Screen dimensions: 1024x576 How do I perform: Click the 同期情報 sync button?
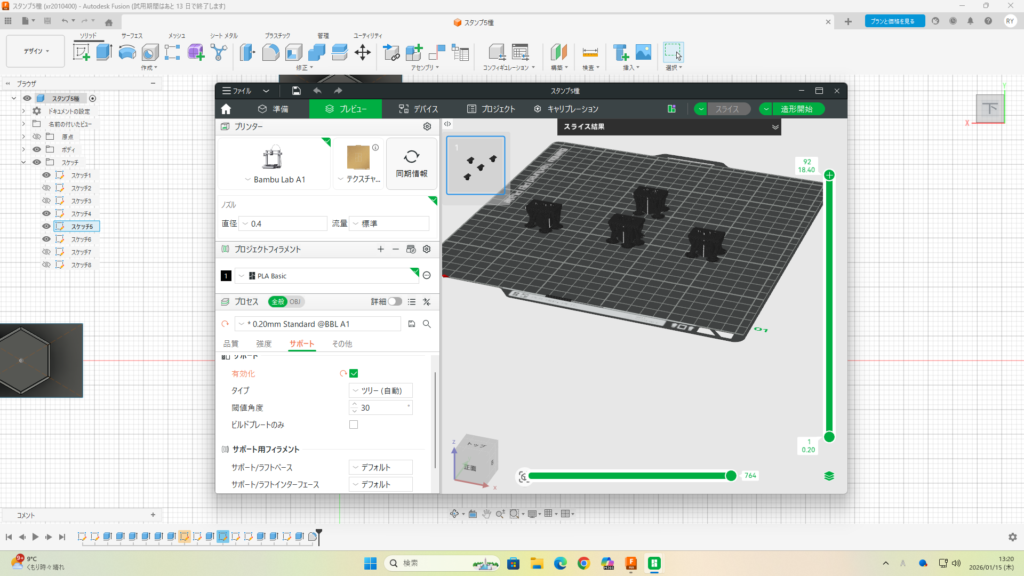point(411,164)
